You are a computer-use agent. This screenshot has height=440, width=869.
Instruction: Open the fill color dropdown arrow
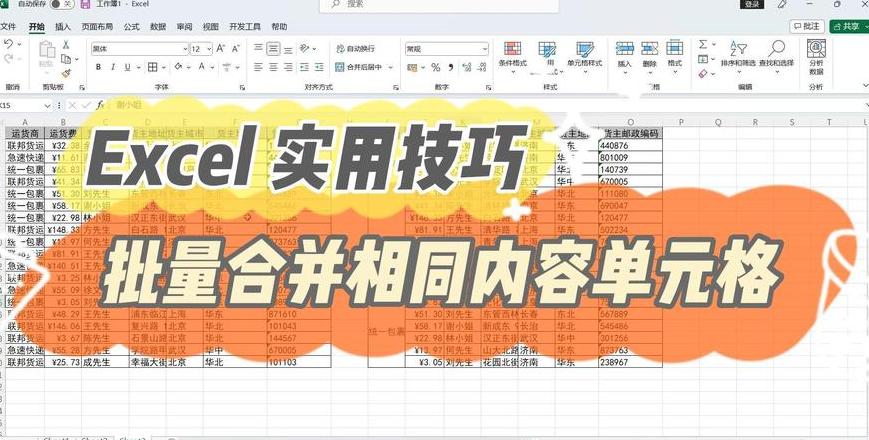[x=188, y=67]
